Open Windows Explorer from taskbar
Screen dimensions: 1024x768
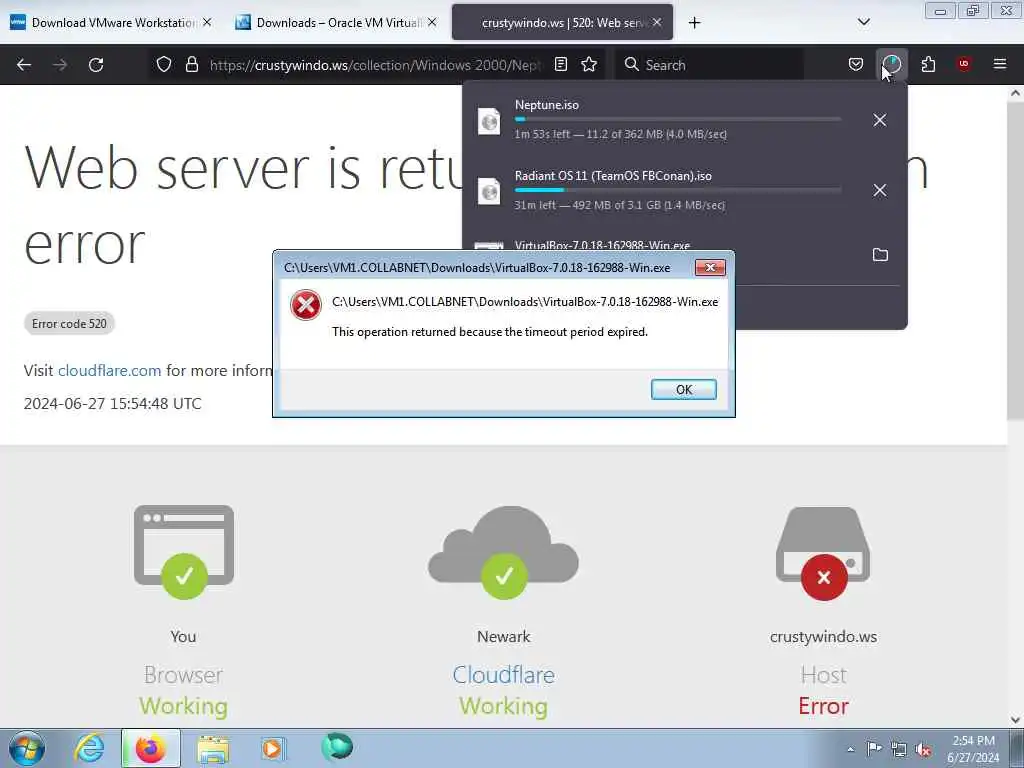click(213, 748)
